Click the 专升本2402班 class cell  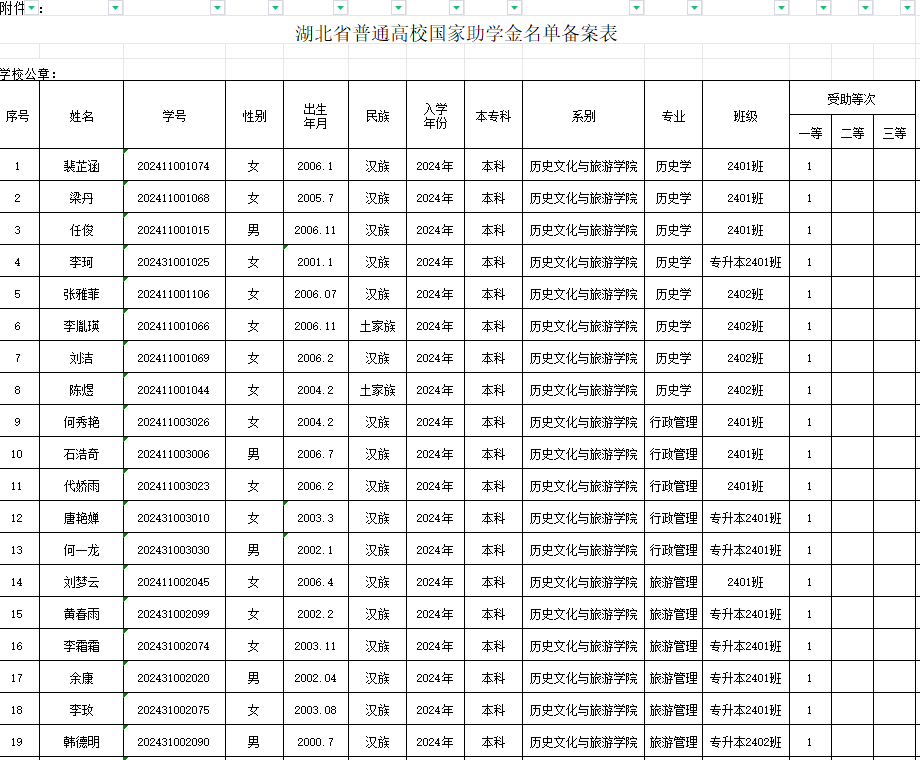(x=745, y=742)
